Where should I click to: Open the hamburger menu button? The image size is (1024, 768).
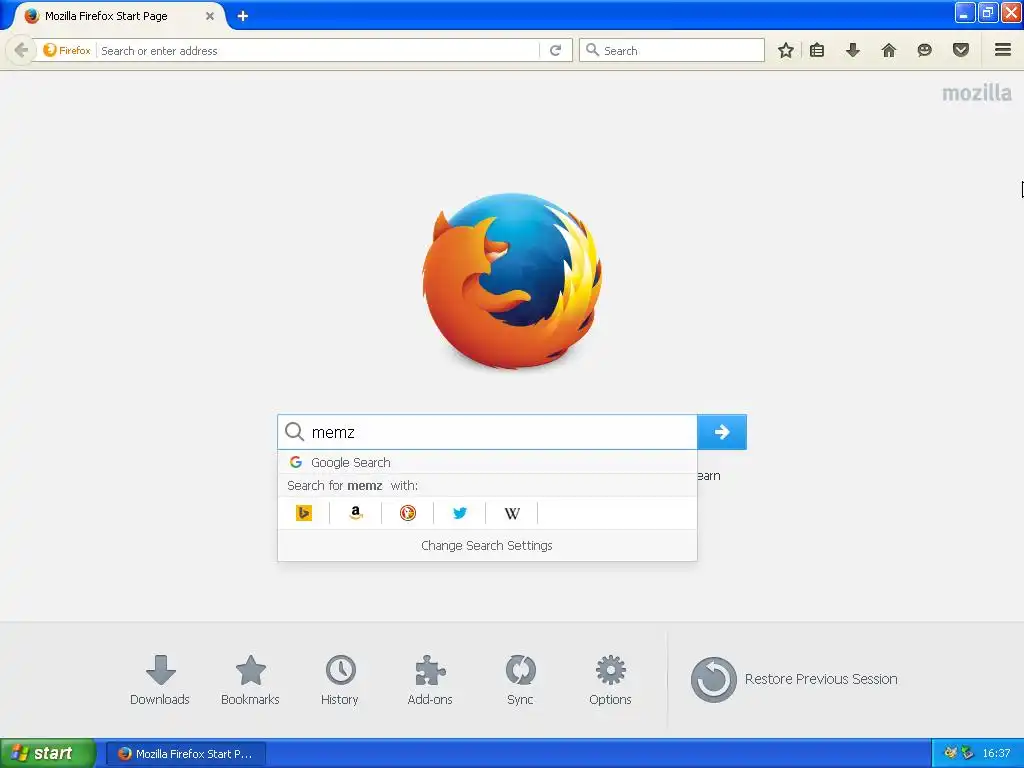pos(1003,50)
